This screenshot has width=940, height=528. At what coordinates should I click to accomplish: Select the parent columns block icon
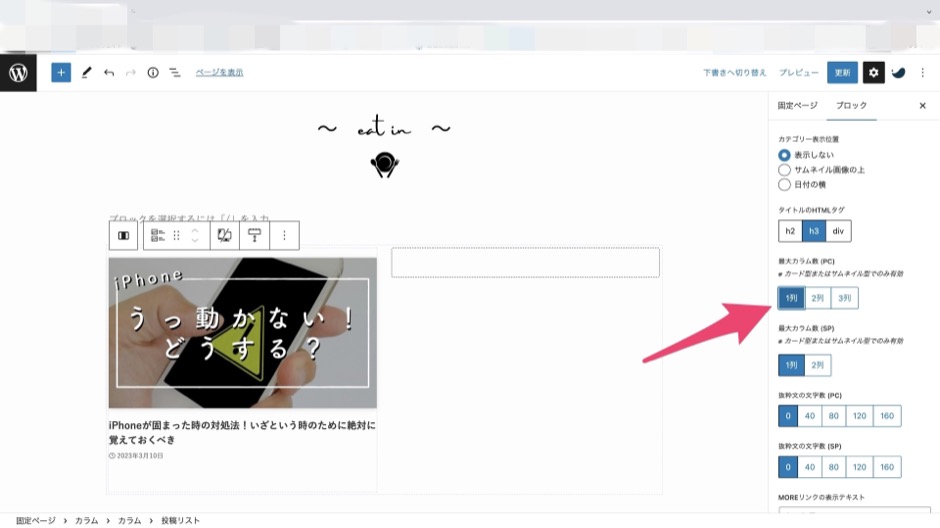(x=123, y=236)
